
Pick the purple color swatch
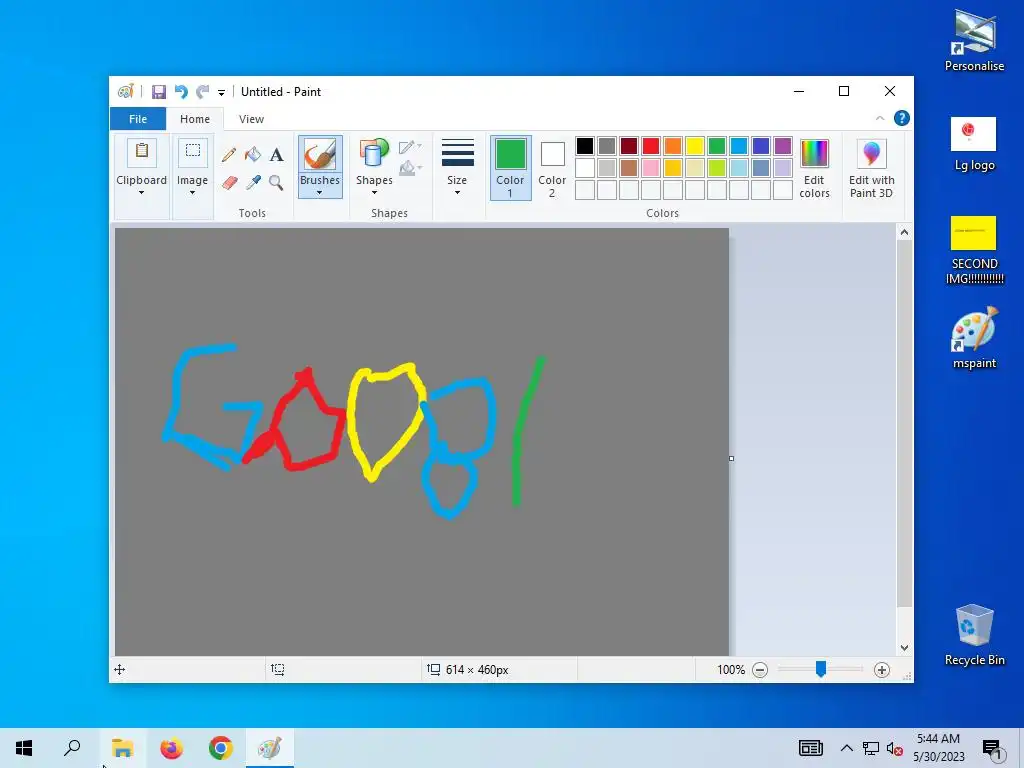tap(782, 146)
